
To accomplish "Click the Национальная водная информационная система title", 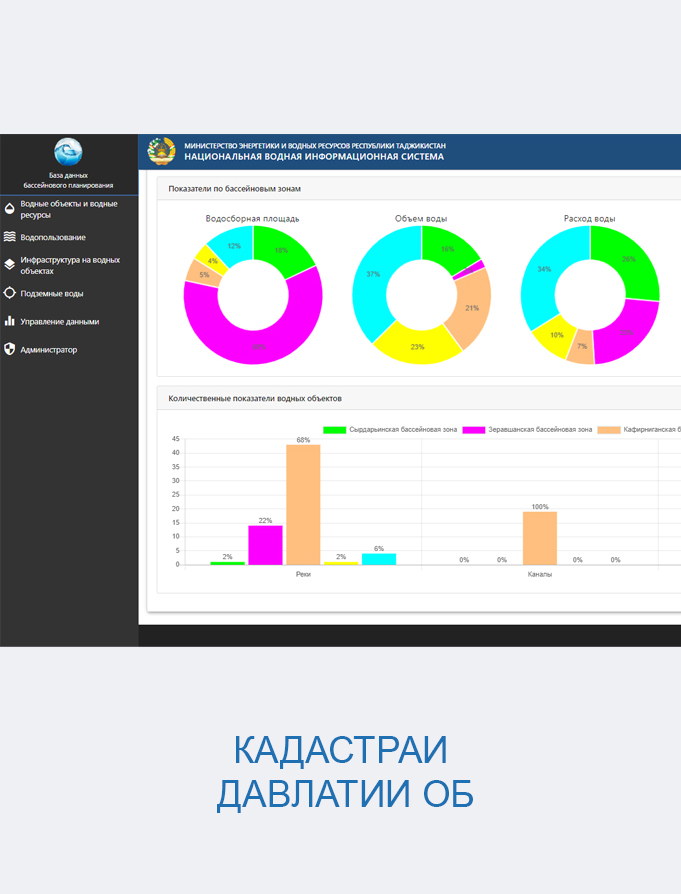I will pyautogui.click(x=314, y=157).
